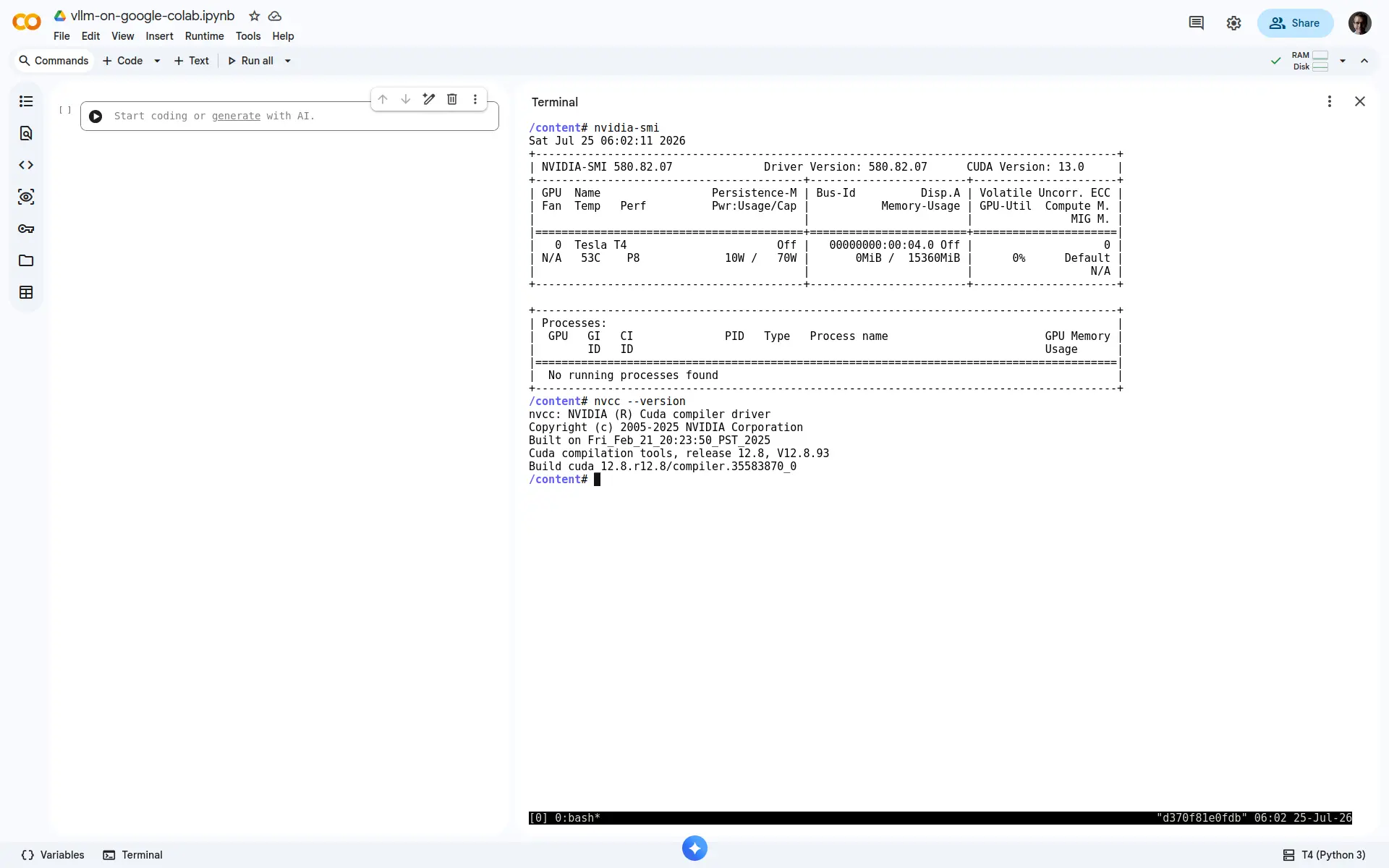Expand the runtime connection options dropdown
The image size is (1389, 868).
click(1342, 61)
